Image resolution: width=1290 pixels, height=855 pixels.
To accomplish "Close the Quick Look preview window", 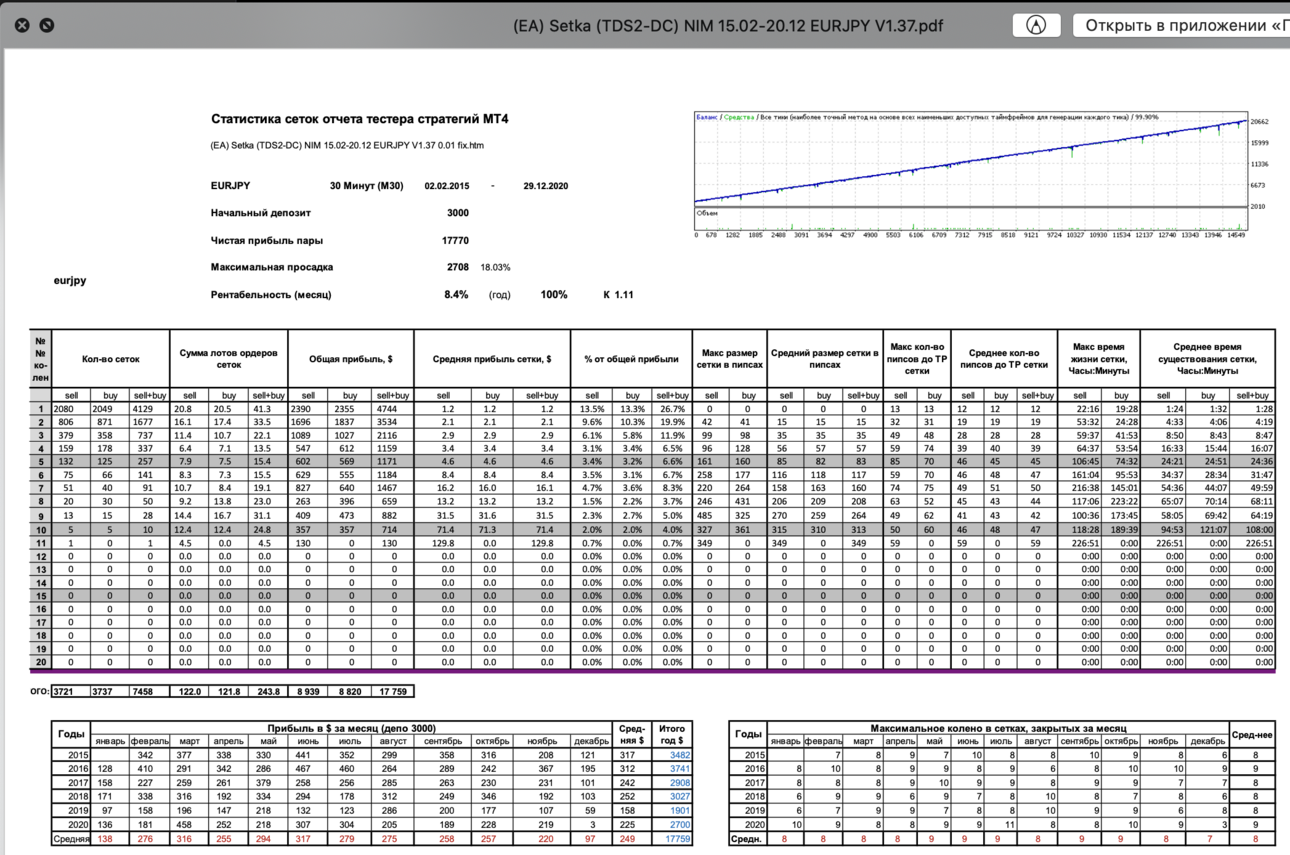I will click(22, 25).
